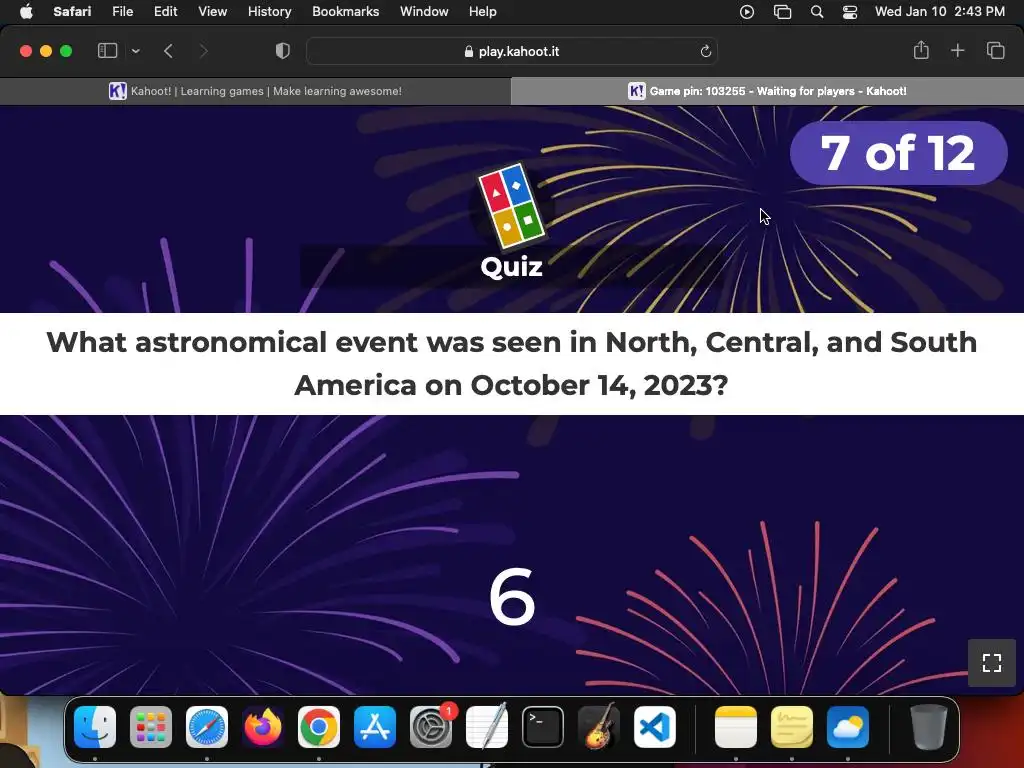
Task: Click the date and time clock
Action: click(x=940, y=12)
